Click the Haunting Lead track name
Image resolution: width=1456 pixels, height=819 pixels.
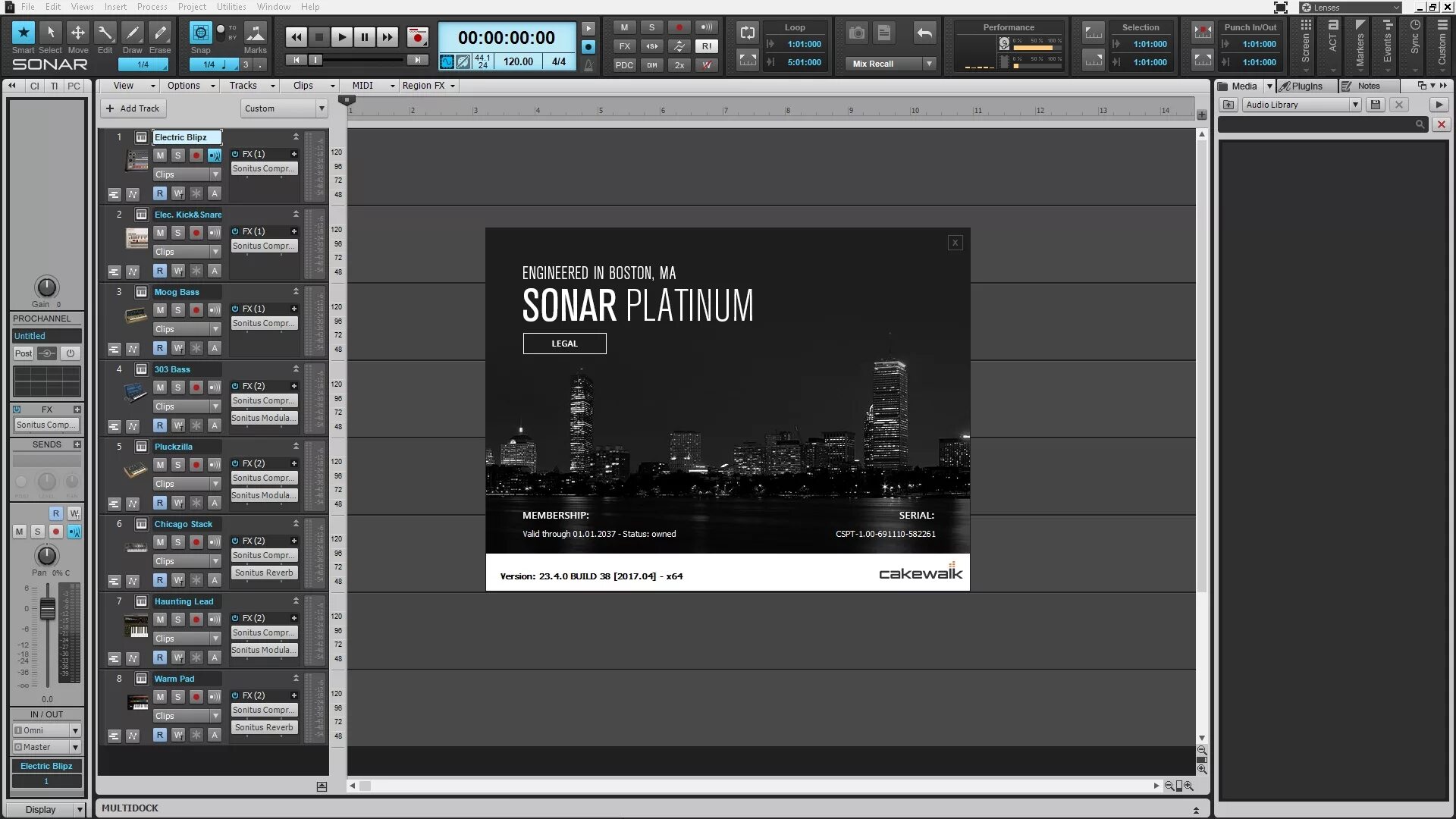(184, 601)
